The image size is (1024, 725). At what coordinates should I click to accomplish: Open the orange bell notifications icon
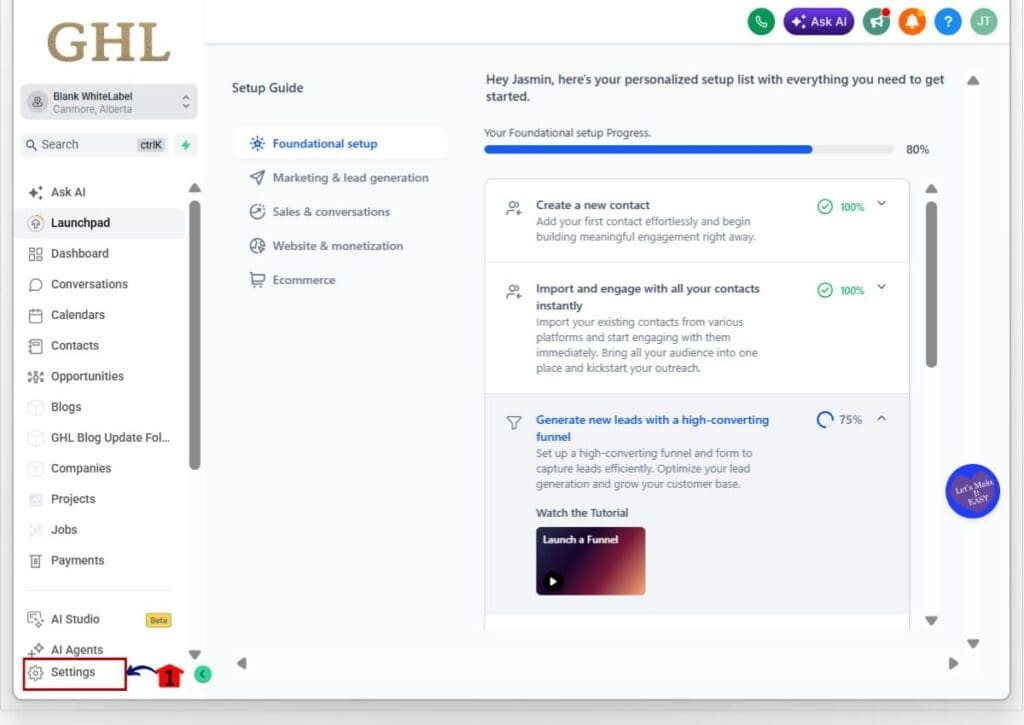coord(912,22)
